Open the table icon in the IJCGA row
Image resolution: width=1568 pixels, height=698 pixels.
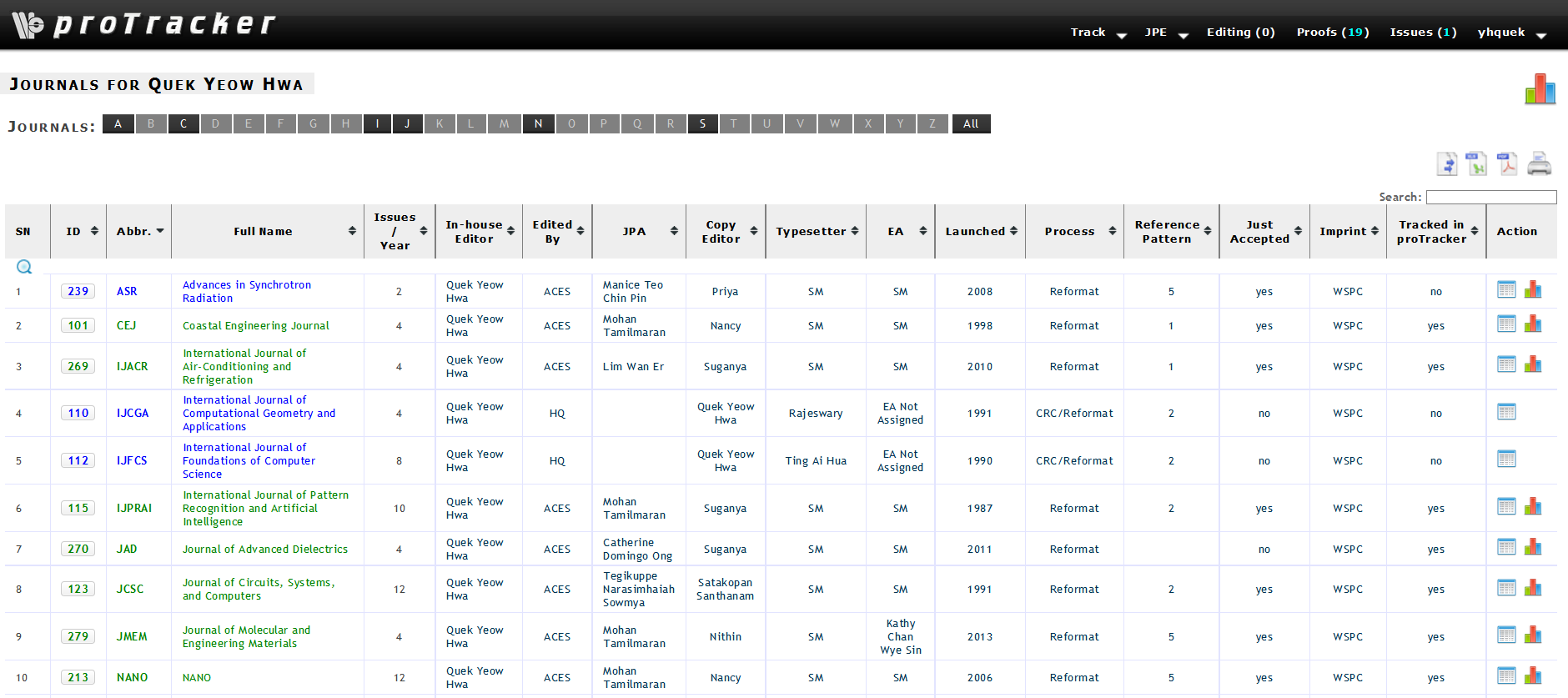[x=1506, y=412]
